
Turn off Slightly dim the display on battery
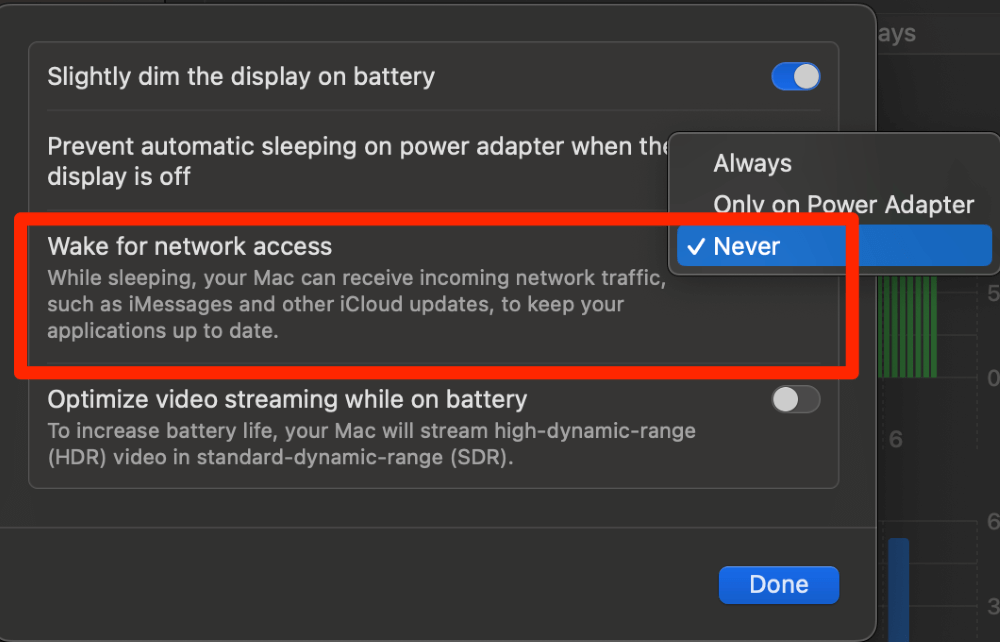pos(795,77)
